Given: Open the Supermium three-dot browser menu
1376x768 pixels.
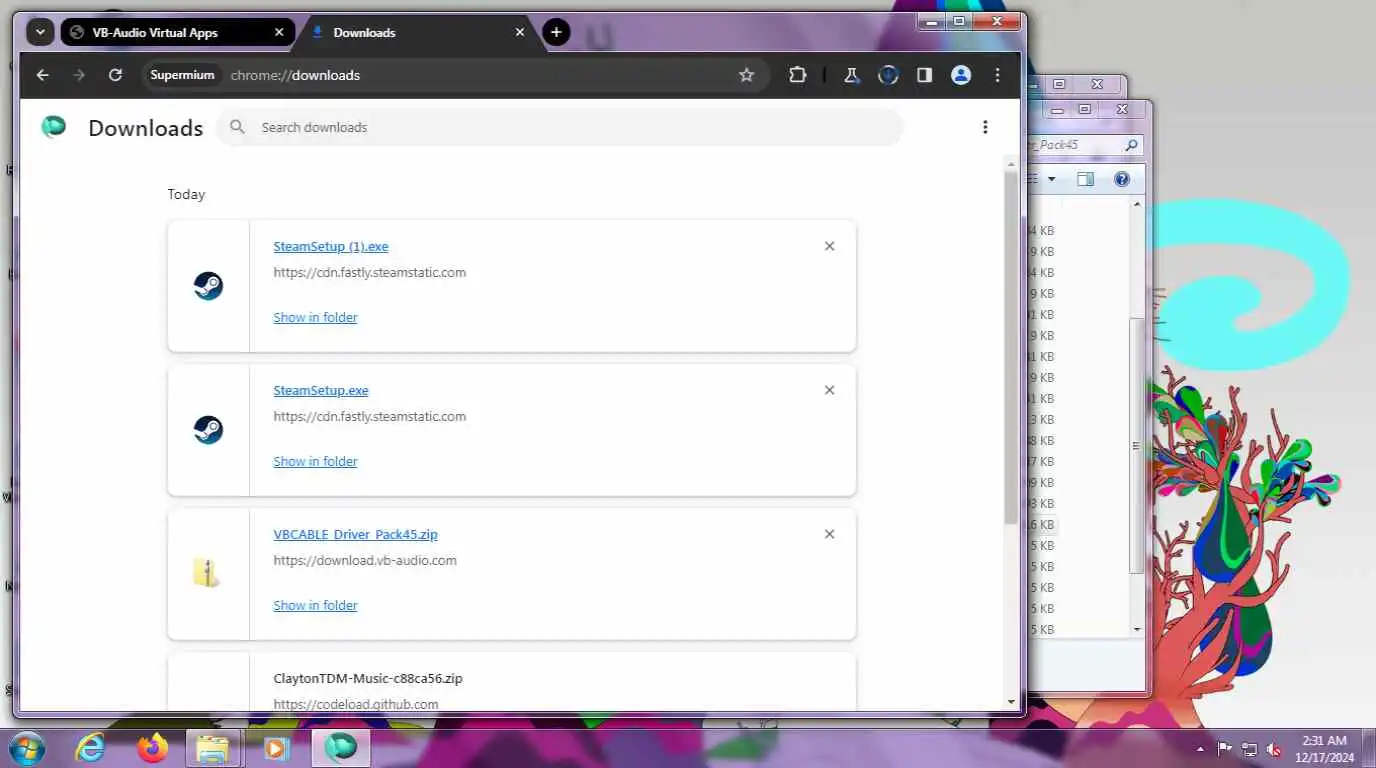Looking at the screenshot, I should tap(997, 75).
